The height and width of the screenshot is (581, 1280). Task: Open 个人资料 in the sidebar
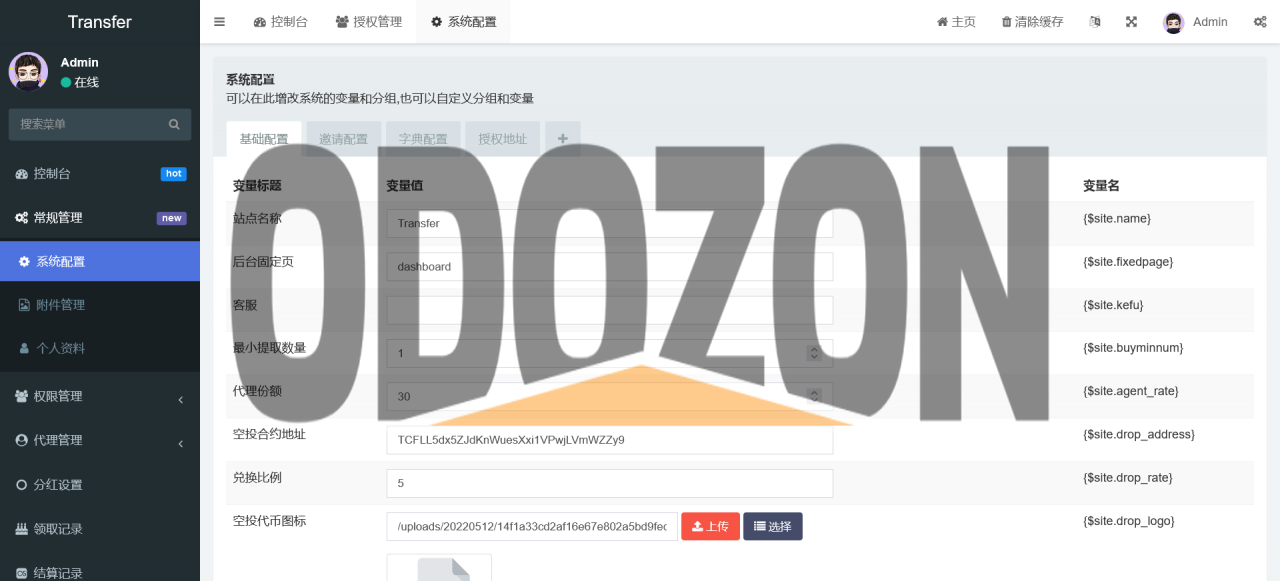(100, 348)
